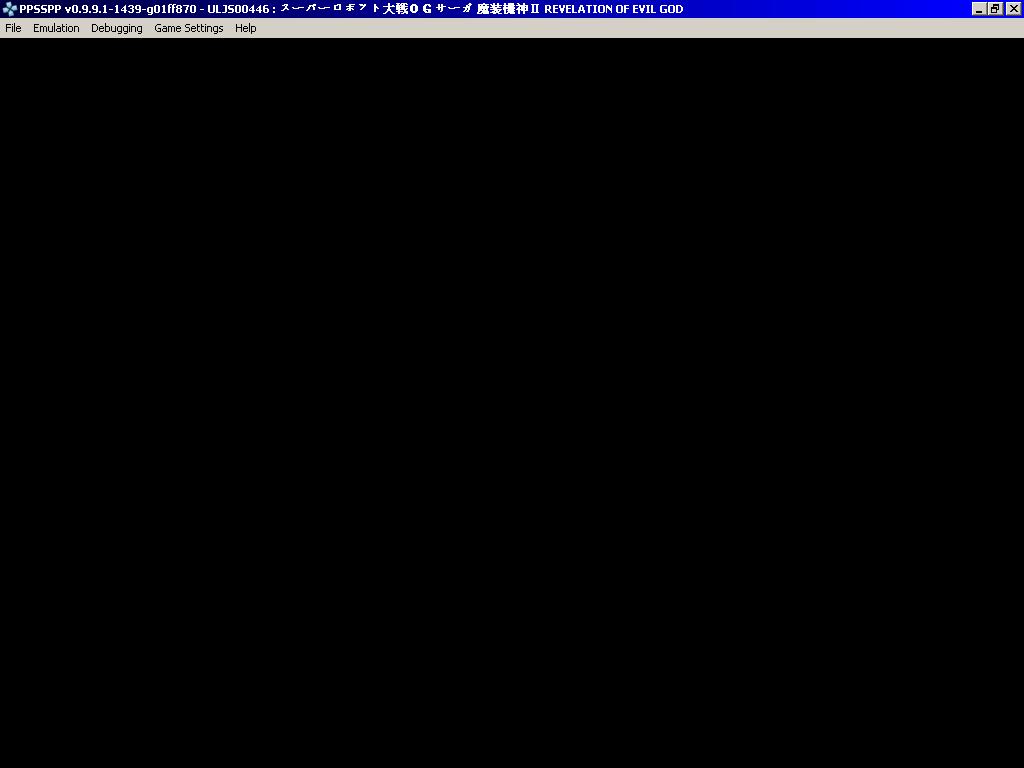
Task: Open the File menu
Action: (13, 28)
